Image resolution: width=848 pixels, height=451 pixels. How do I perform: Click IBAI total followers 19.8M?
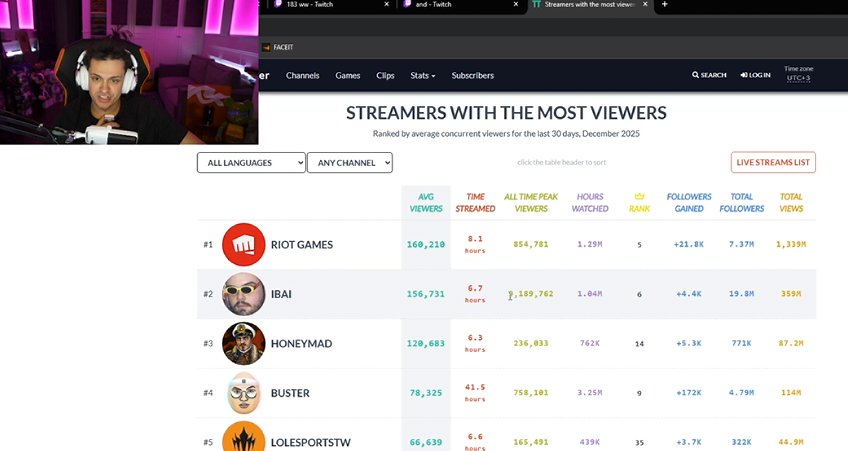pyautogui.click(x=741, y=294)
